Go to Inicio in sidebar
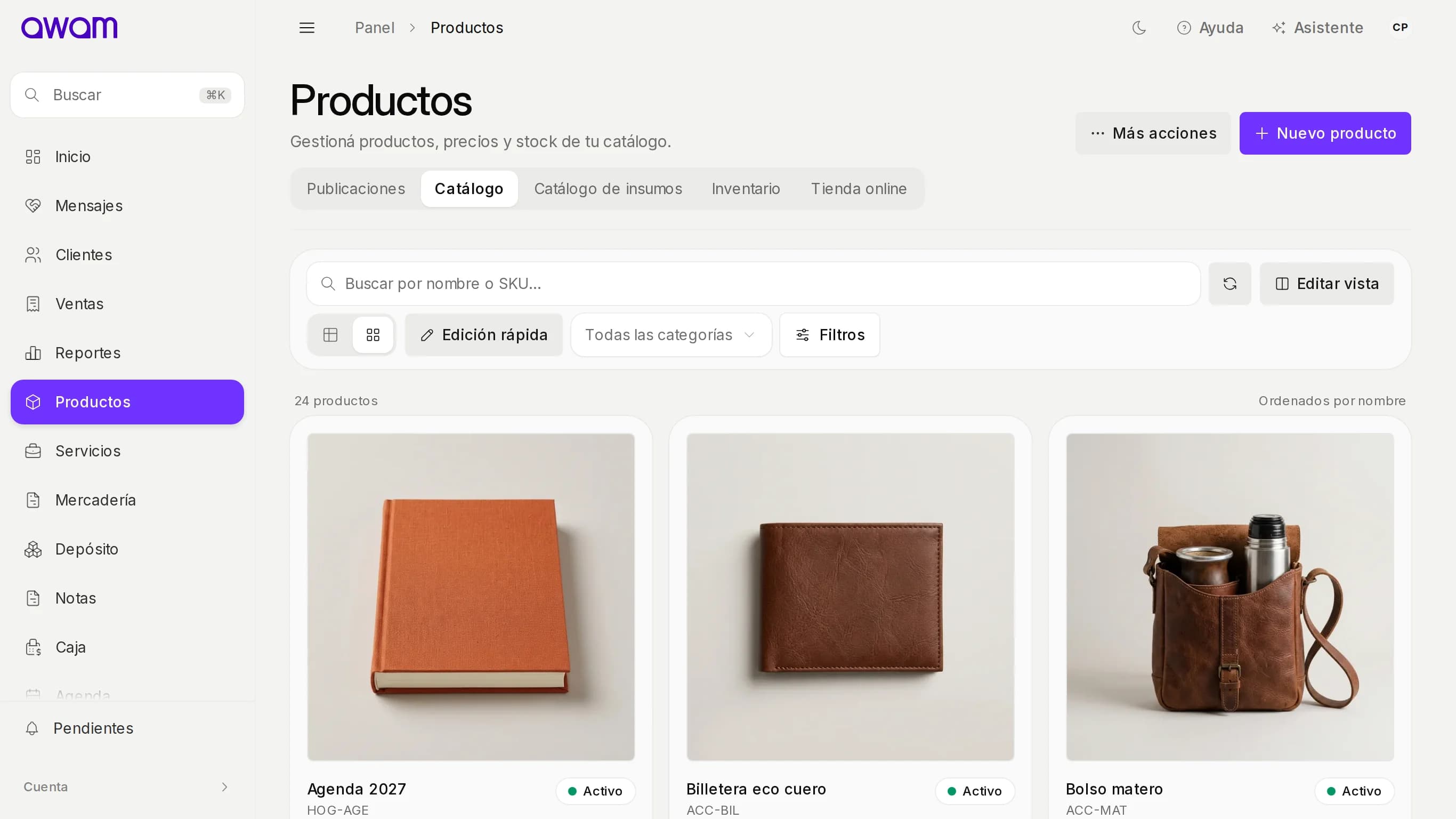The image size is (1456, 819). coord(127,157)
